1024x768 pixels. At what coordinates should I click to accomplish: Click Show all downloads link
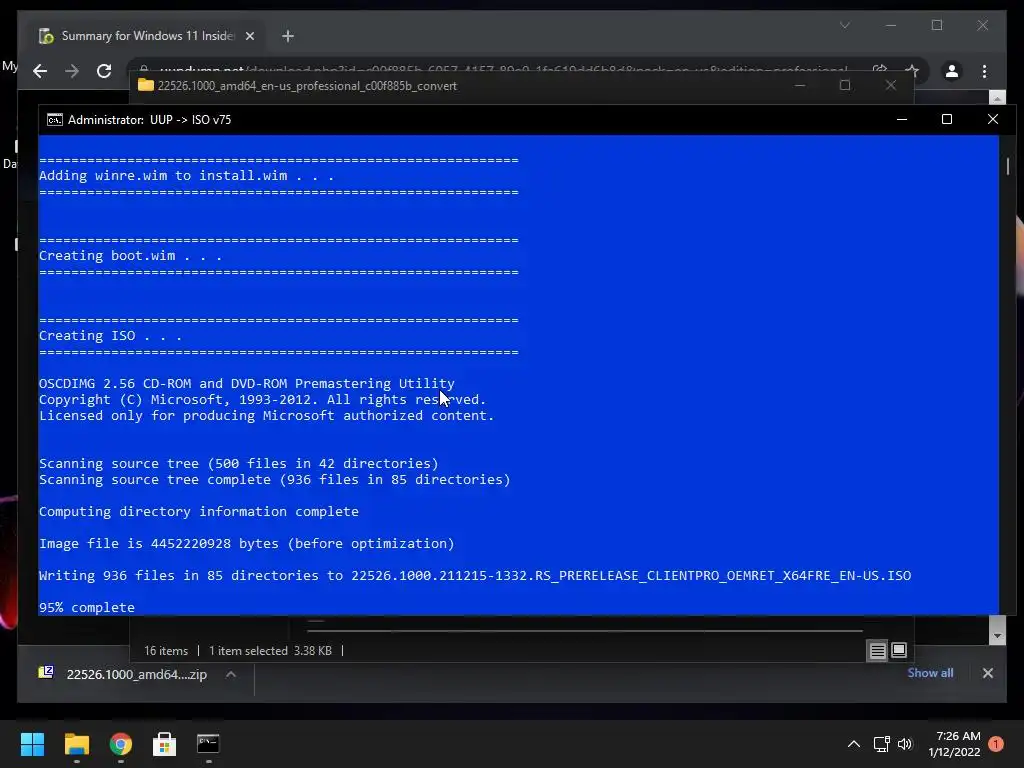[930, 673]
